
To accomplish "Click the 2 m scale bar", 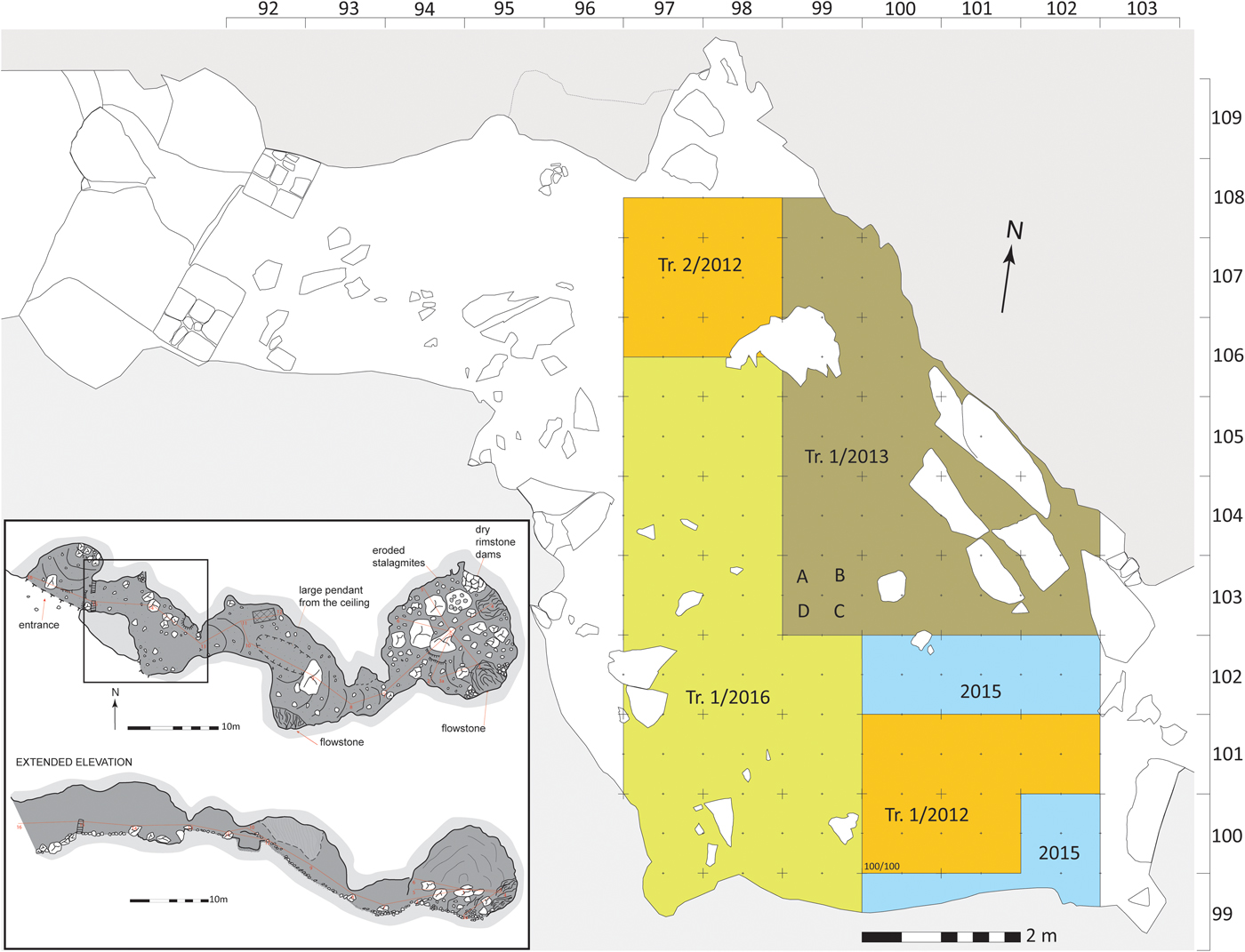I will 941,937.
